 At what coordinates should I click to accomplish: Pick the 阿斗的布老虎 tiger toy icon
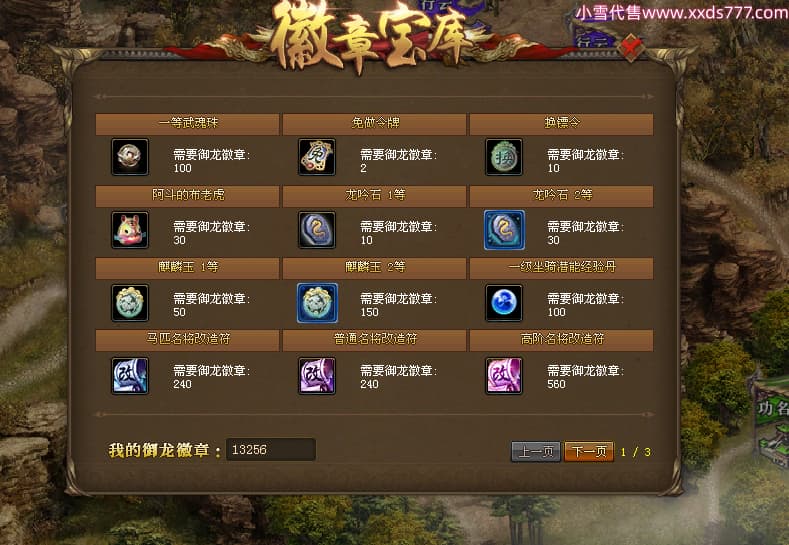pos(130,230)
